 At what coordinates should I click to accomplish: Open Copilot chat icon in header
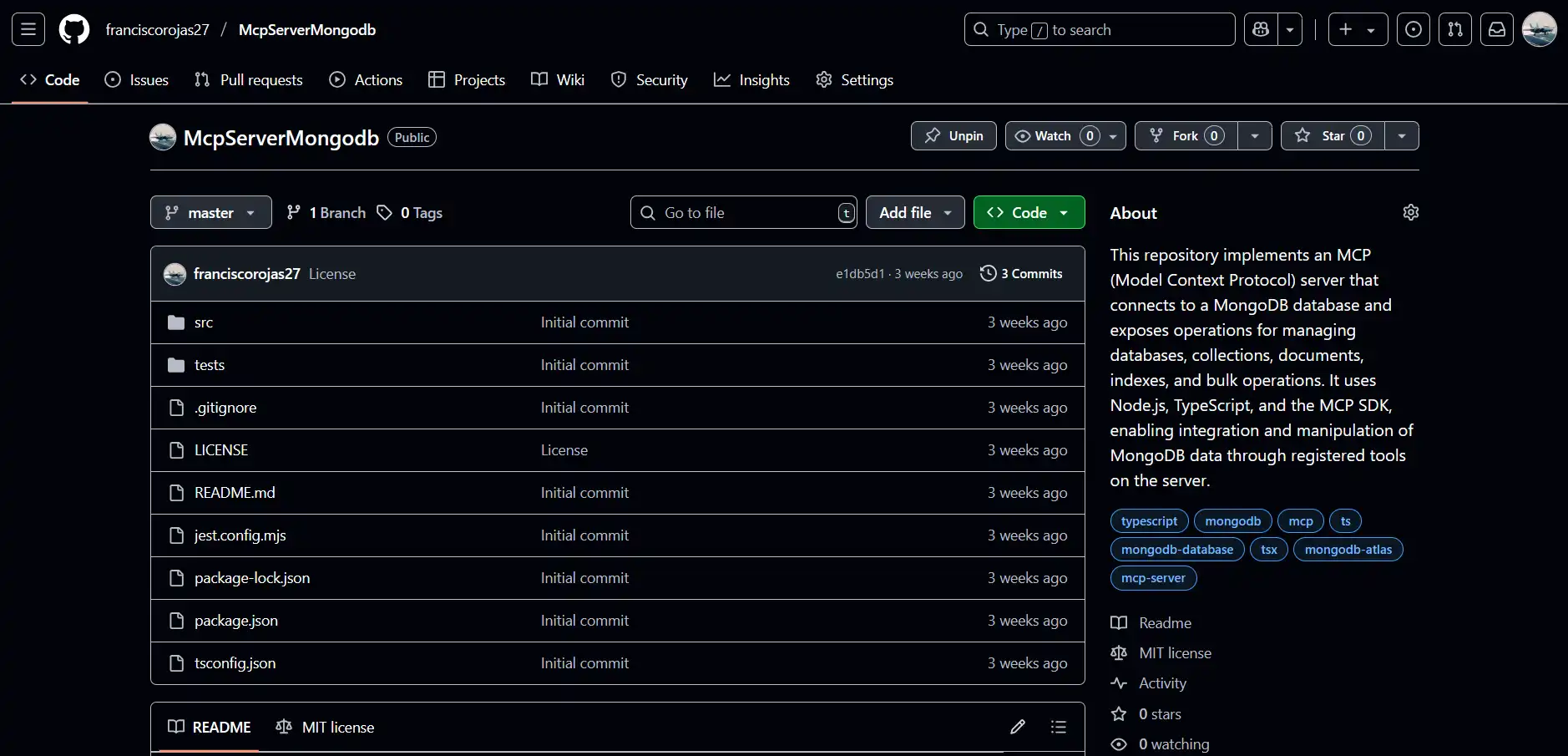point(1261,30)
